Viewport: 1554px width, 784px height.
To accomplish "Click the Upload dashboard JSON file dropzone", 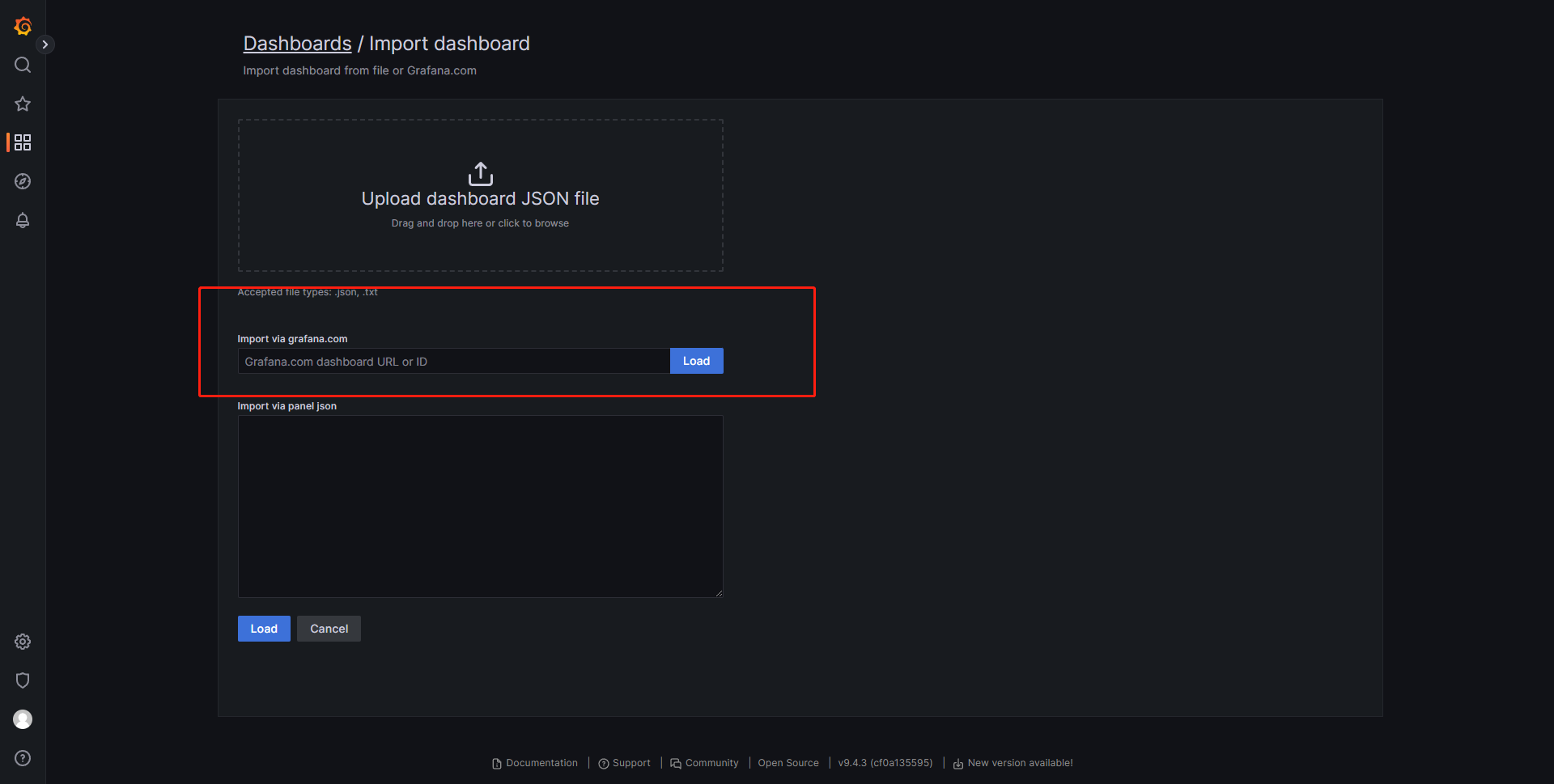I will tap(480, 195).
